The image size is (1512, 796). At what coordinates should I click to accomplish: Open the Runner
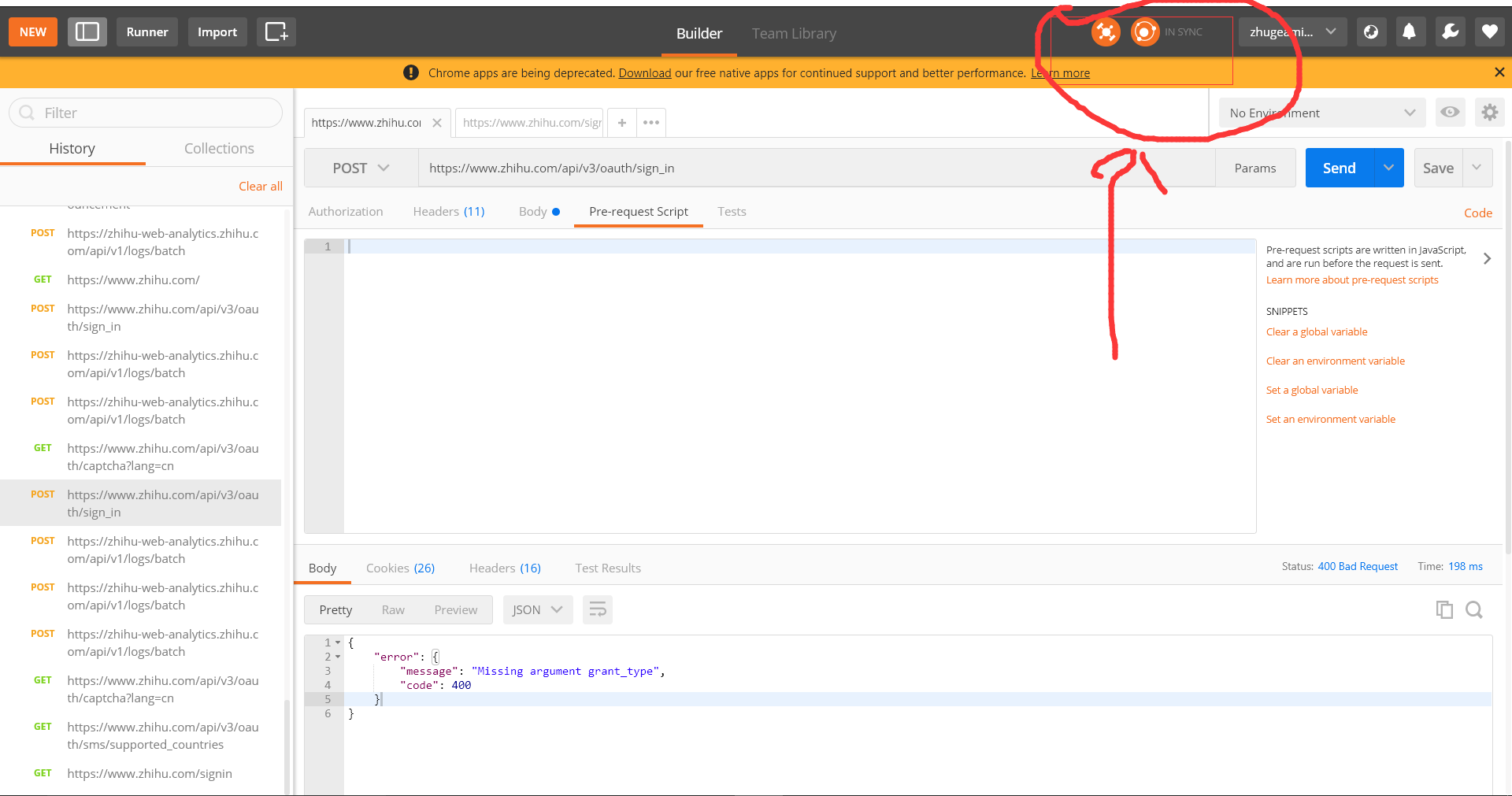click(x=147, y=31)
